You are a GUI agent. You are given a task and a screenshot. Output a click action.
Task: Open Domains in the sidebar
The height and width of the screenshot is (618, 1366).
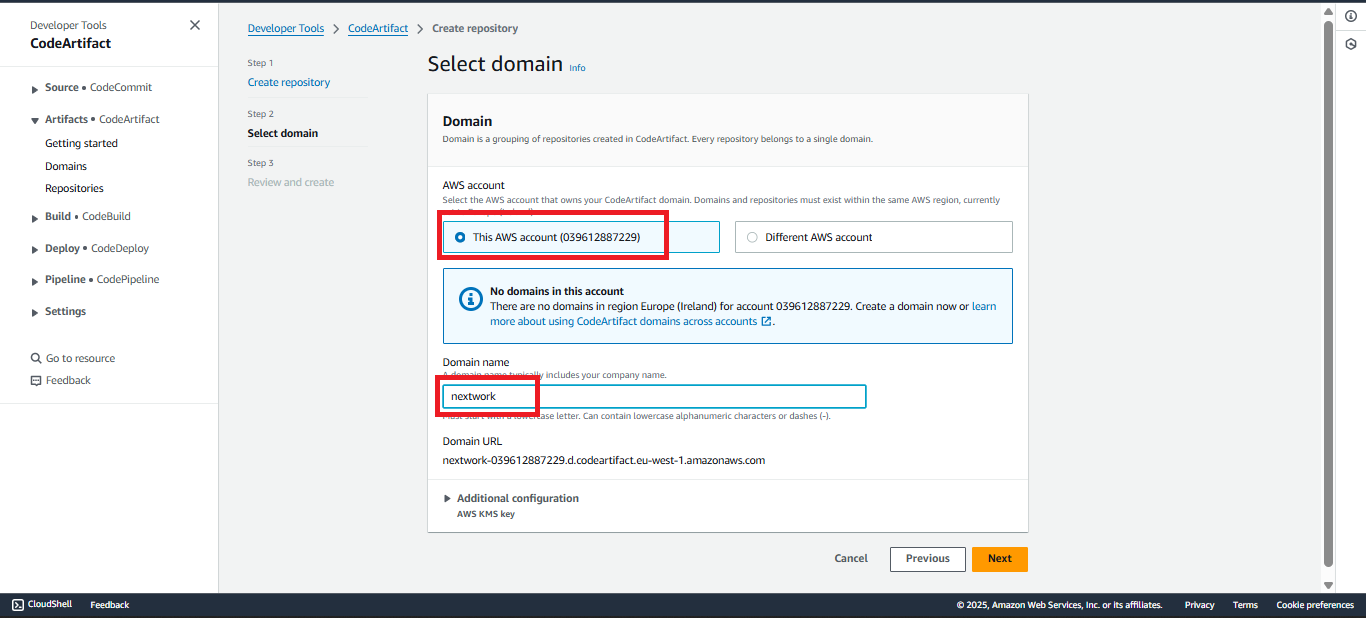[x=66, y=167]
